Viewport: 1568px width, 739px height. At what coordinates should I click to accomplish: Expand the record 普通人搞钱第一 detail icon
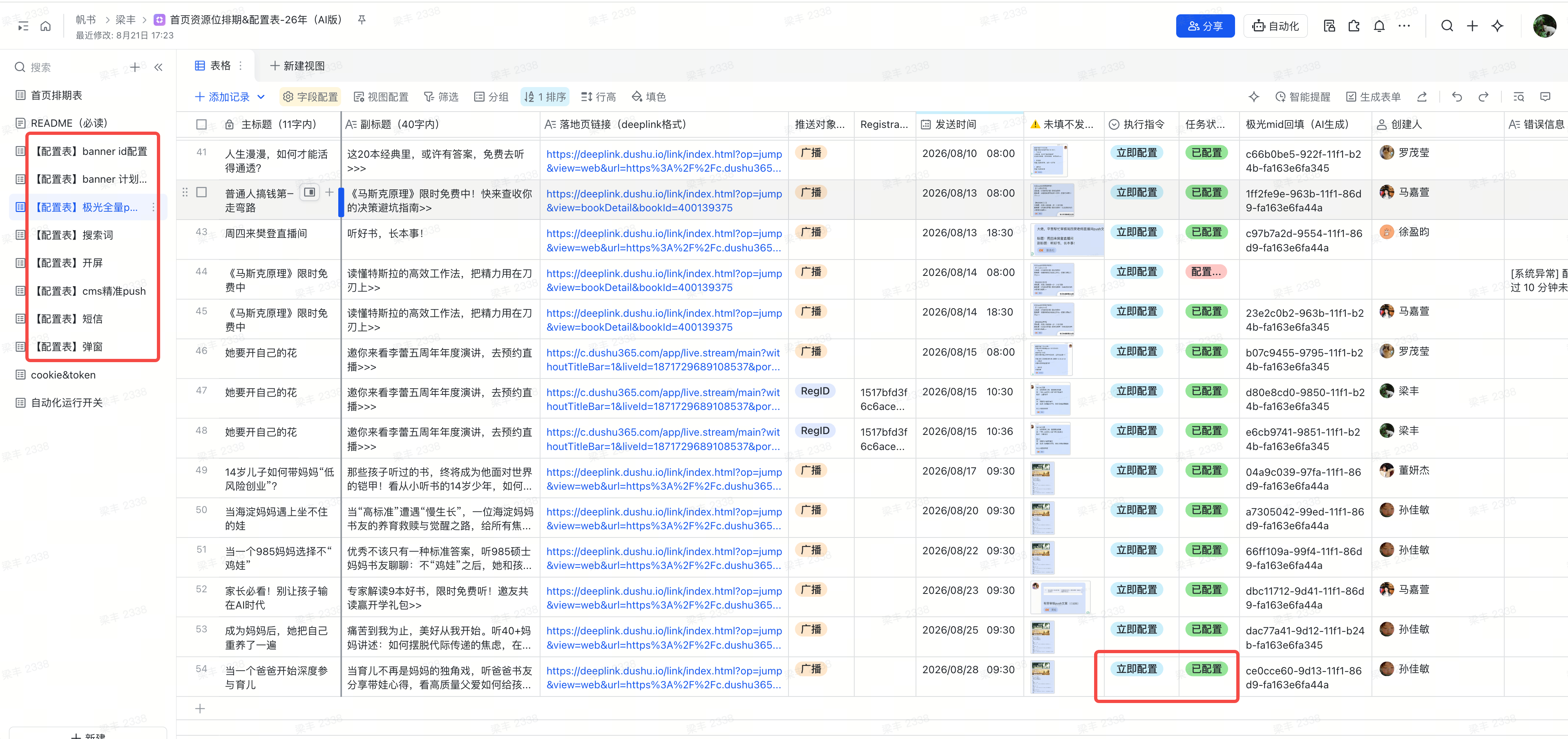310,193
